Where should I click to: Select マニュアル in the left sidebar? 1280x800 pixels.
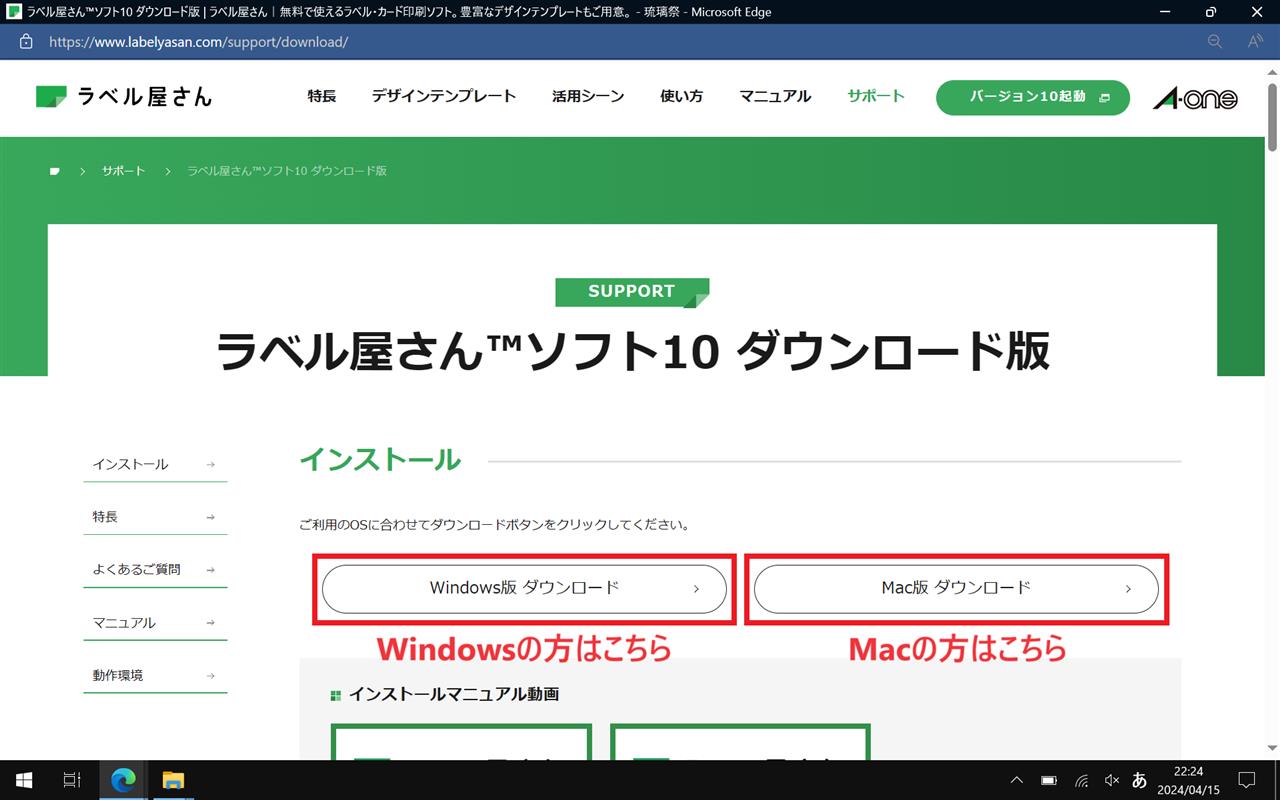tap(155, 622)
